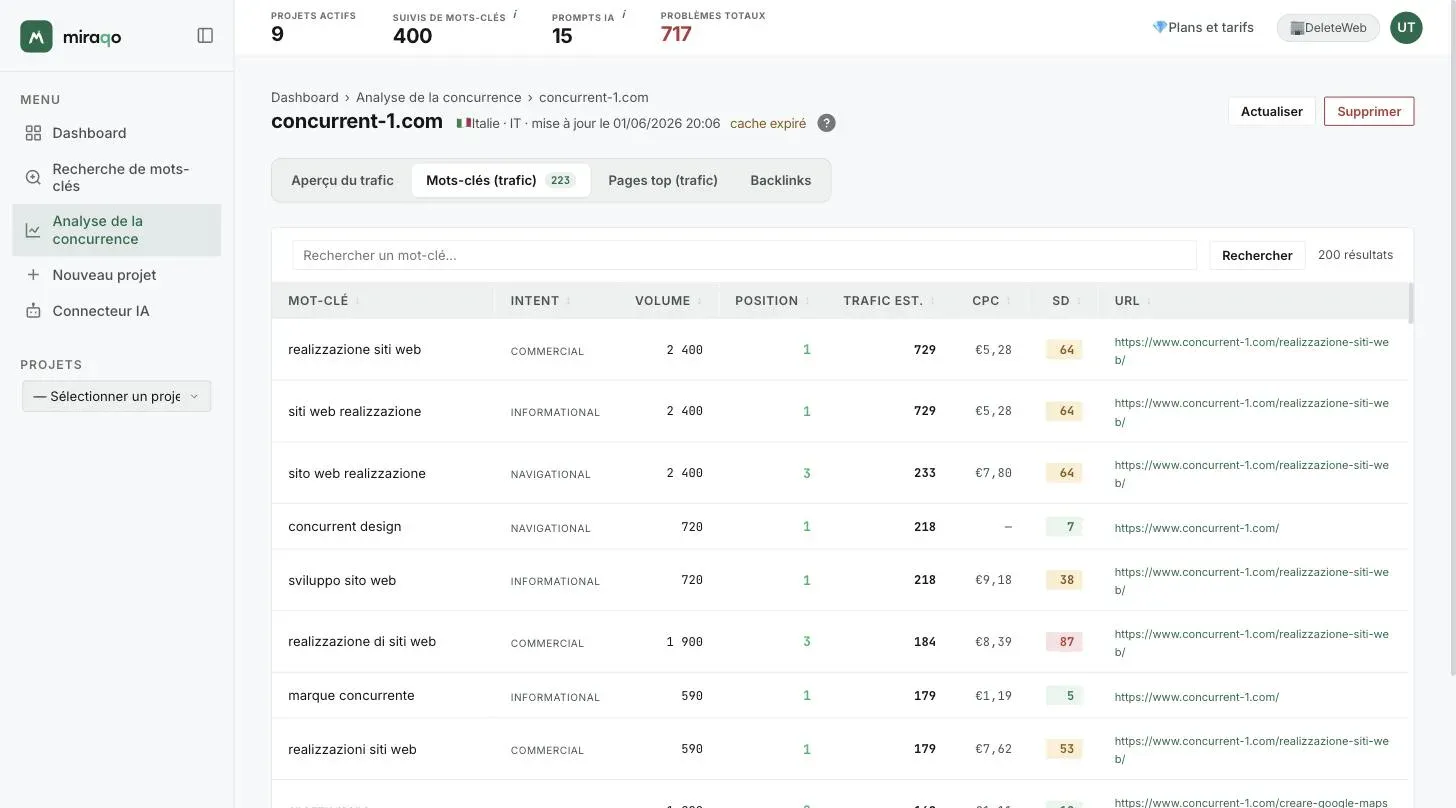Click the diamond icon beside Plans et tarifs
The width and height of the screenshot is (1456, 808).
pos(1160,27)
